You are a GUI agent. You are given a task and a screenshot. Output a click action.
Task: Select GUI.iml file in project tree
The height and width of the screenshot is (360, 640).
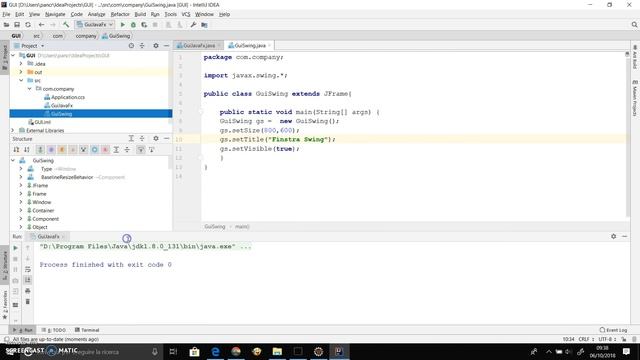point(40,122)
